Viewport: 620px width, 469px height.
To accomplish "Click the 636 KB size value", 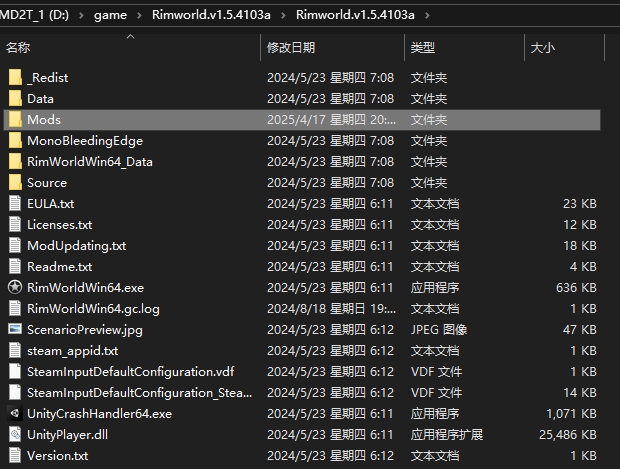I will (x=576, y=287).
